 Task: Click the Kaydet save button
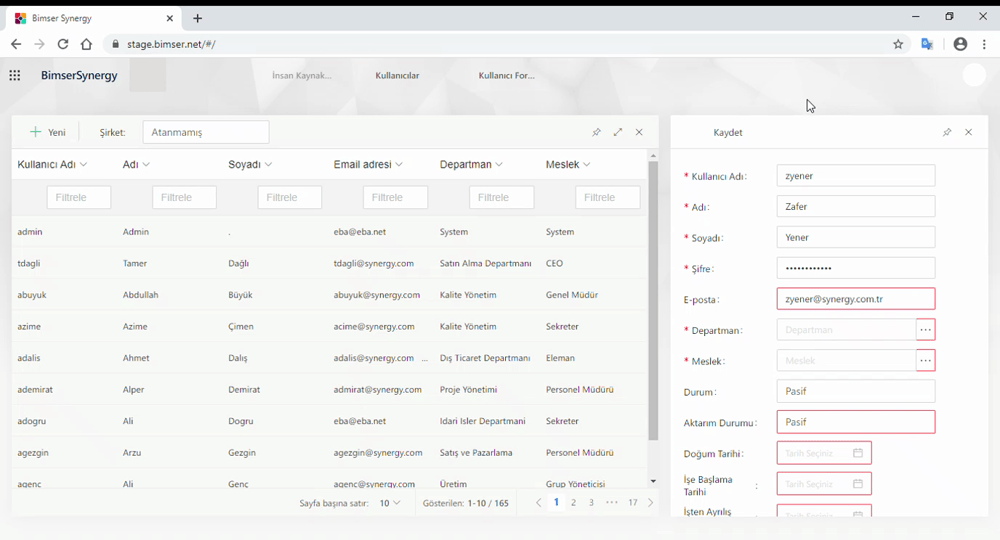coord(727,132)
